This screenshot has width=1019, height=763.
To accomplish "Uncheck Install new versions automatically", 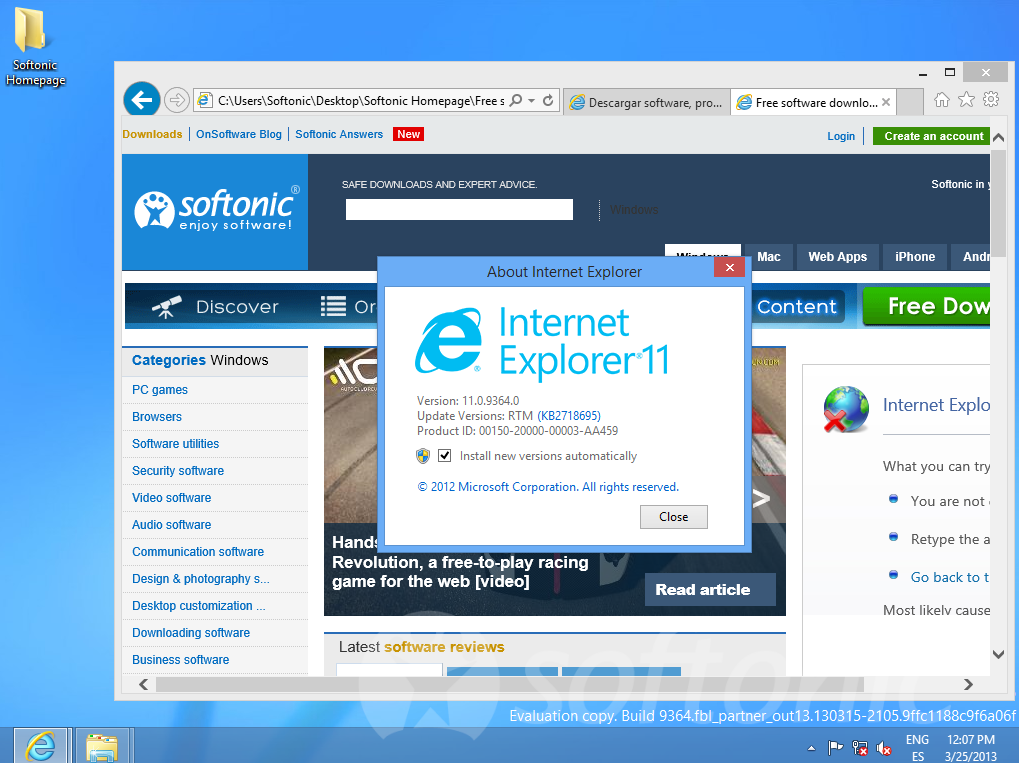I will pos(444,455).
